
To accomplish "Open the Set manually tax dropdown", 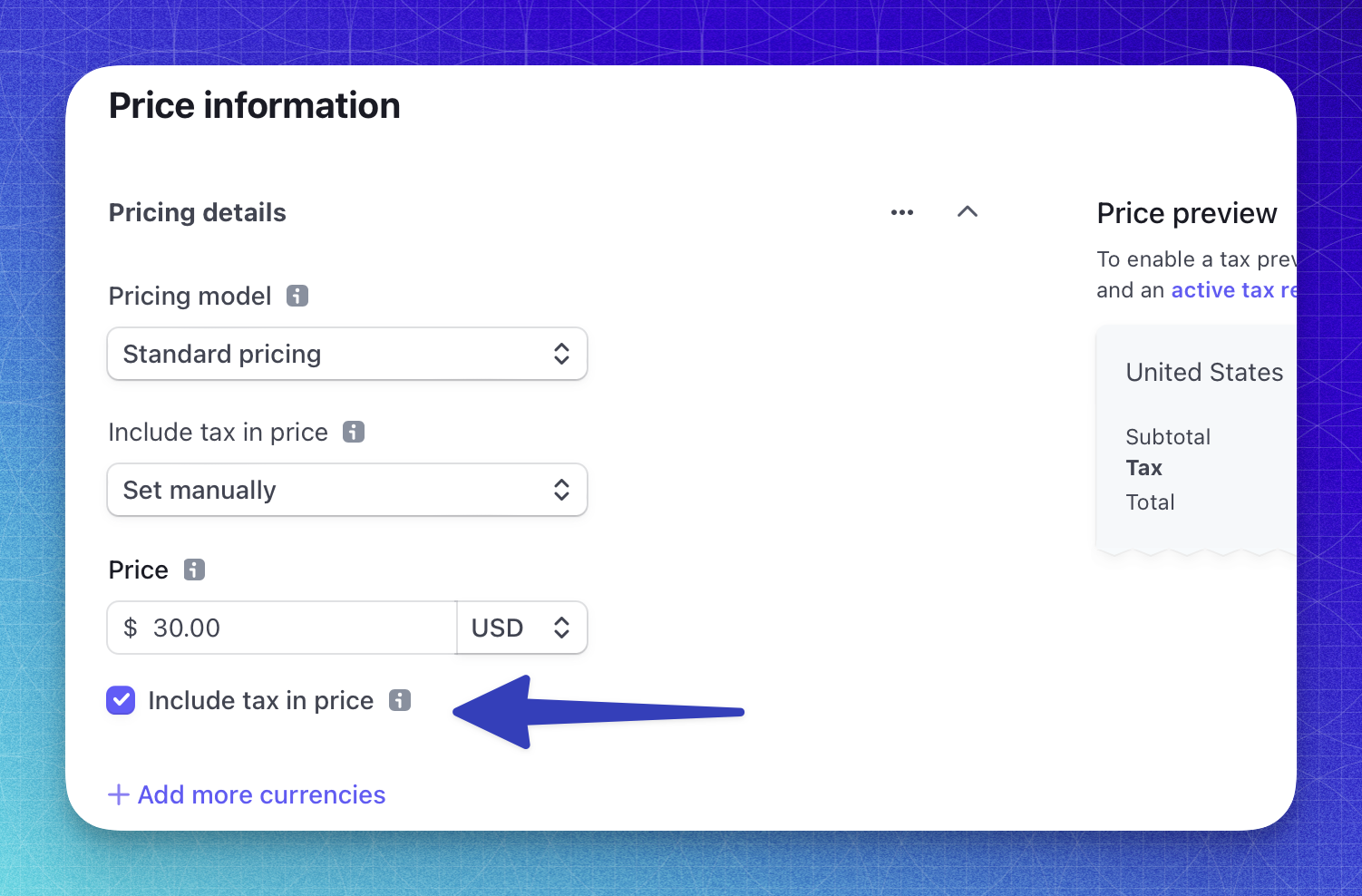I will click(x=347, y=490).
